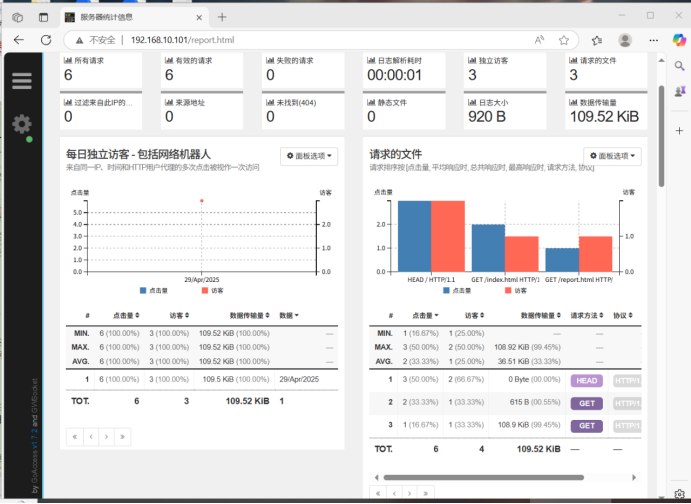
Task: Click the chart icon beside 数据传输量
Action: pos(573,102)
